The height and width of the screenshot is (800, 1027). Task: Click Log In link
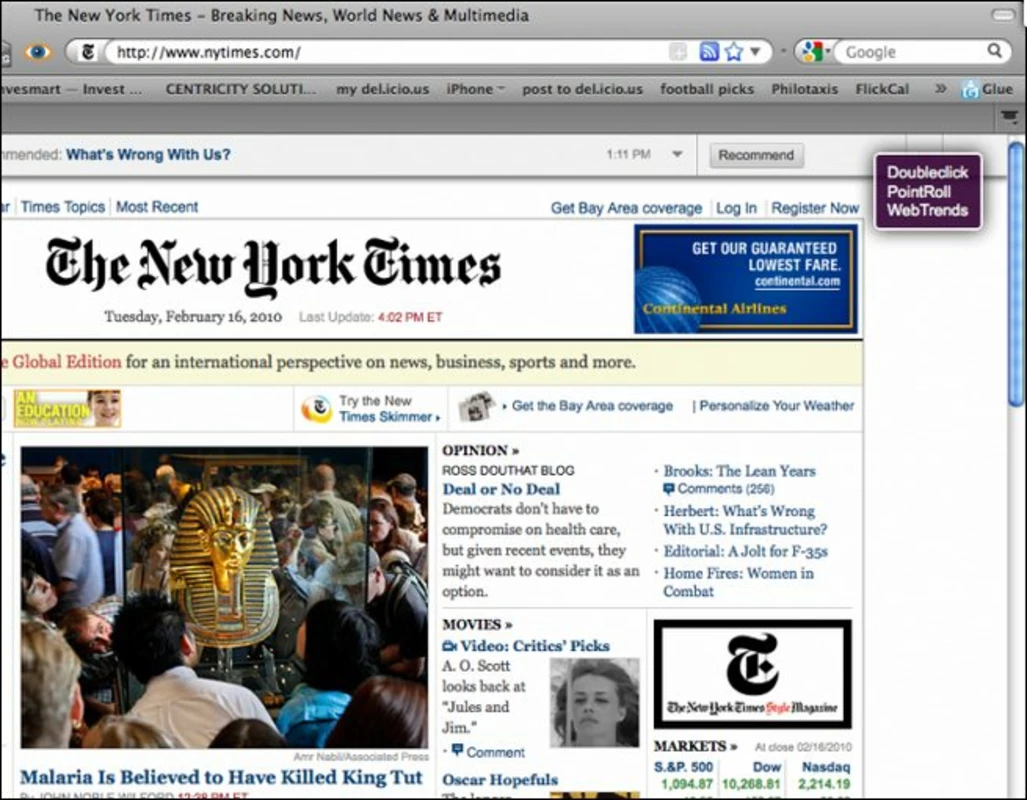click(736, 208)
